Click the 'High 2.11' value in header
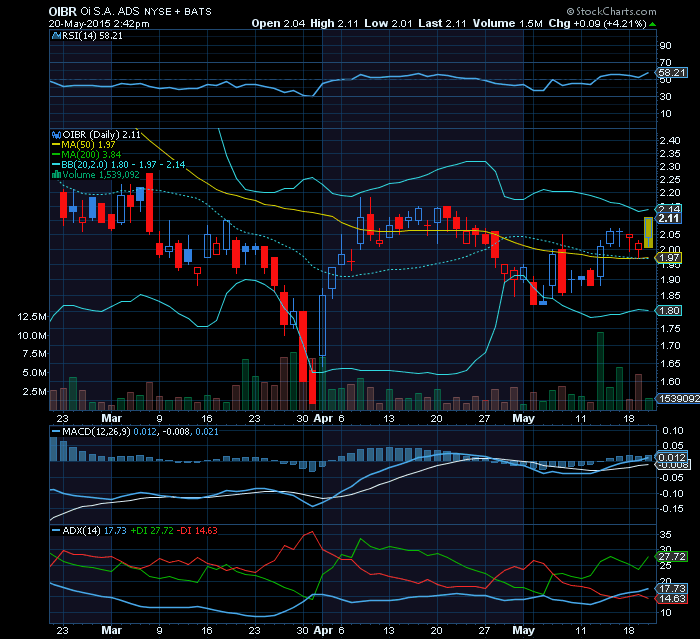Image resolution: width=700 pixels, height=639 pixels. [x=334, y=23]
